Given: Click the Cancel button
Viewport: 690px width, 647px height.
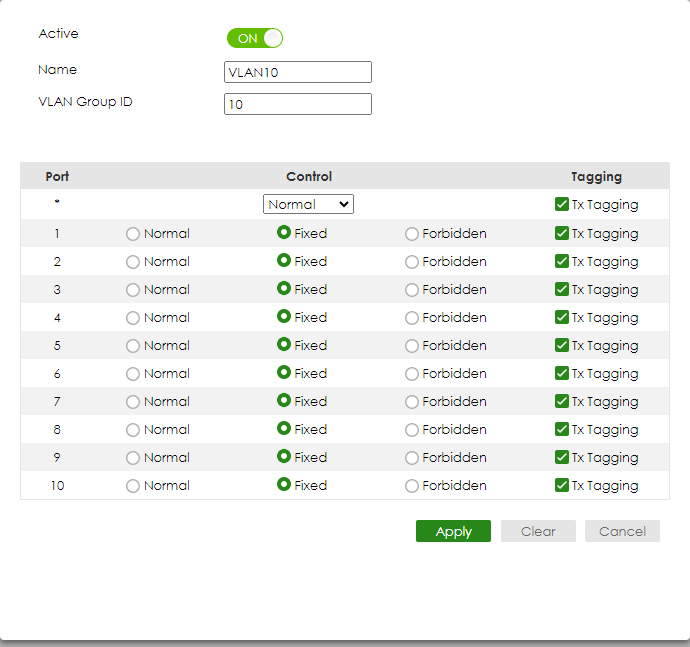Looking at the screenshot, I should point(622,531).
